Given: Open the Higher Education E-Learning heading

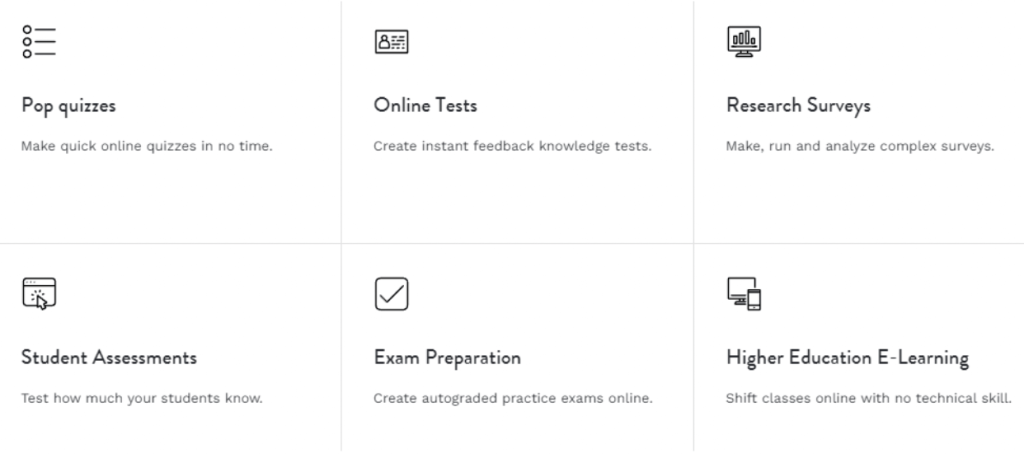Looking at the screenshot, I should [848, 358].
